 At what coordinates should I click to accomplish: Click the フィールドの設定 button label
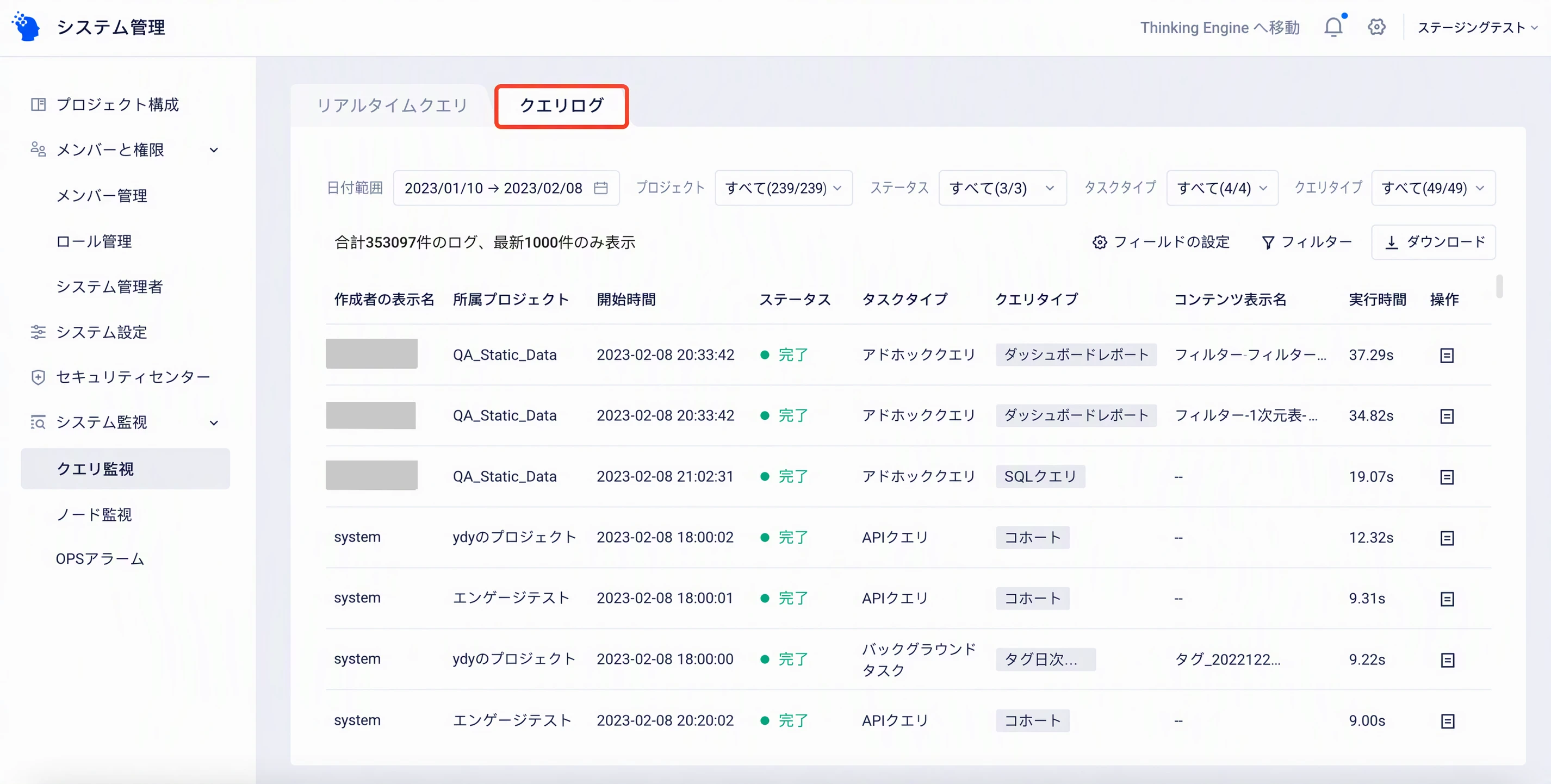click(x=1171, y=242)
